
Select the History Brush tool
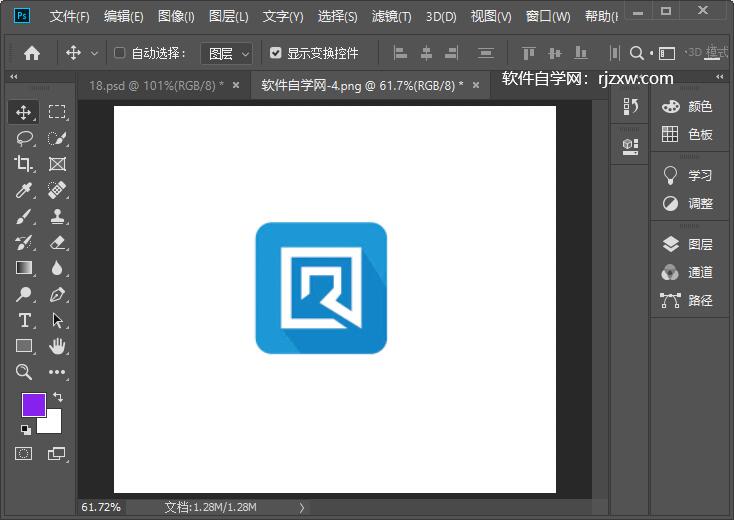[23, 242]
